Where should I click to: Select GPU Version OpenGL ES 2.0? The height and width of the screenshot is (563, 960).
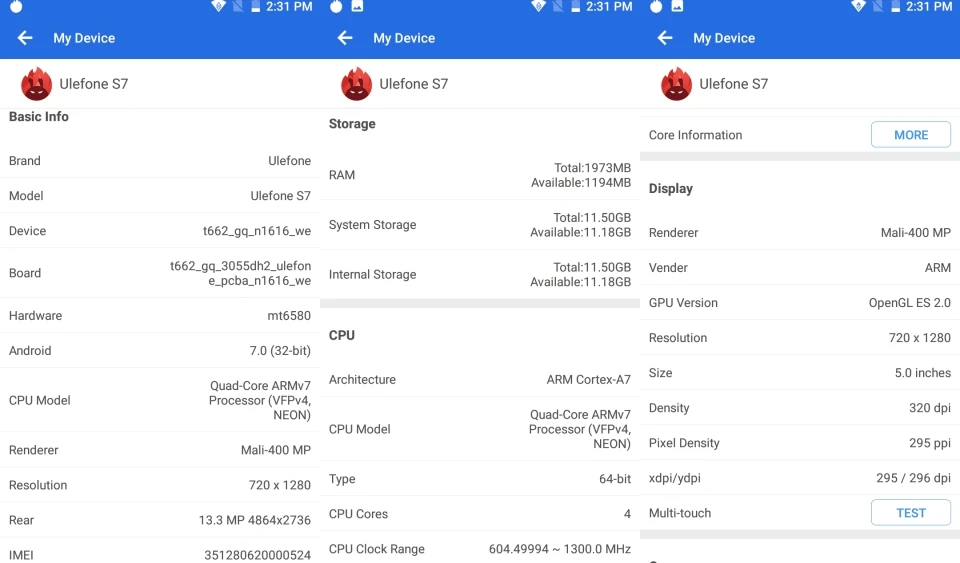[x=909, y=303]
